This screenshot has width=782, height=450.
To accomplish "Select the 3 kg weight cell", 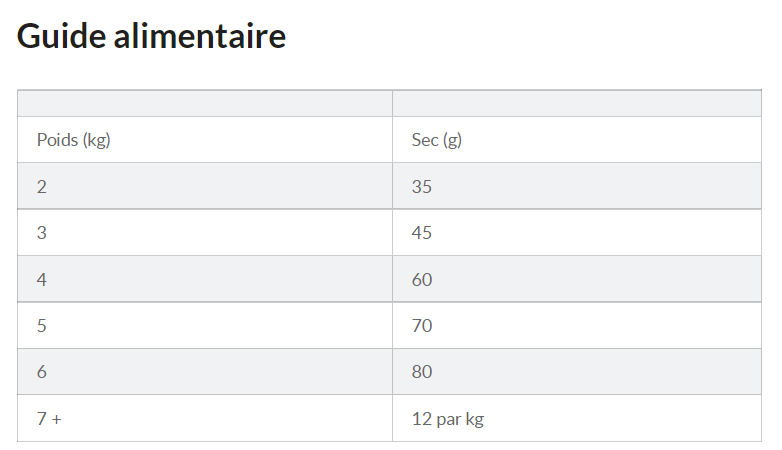I will pos(42,233).
